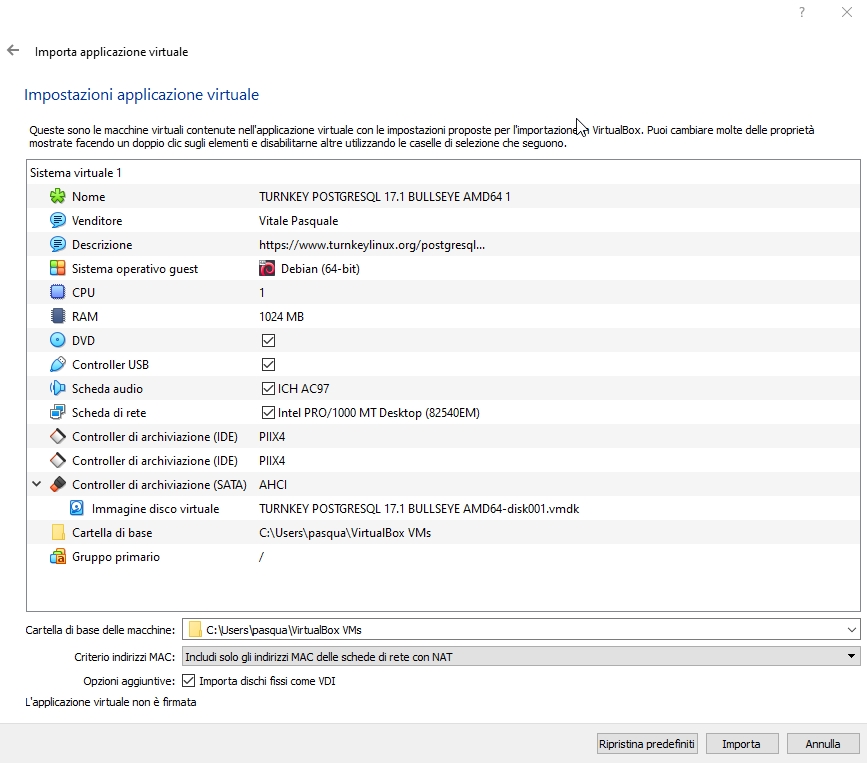Click the speech bubble icon beside Venditore

(58, 221)
